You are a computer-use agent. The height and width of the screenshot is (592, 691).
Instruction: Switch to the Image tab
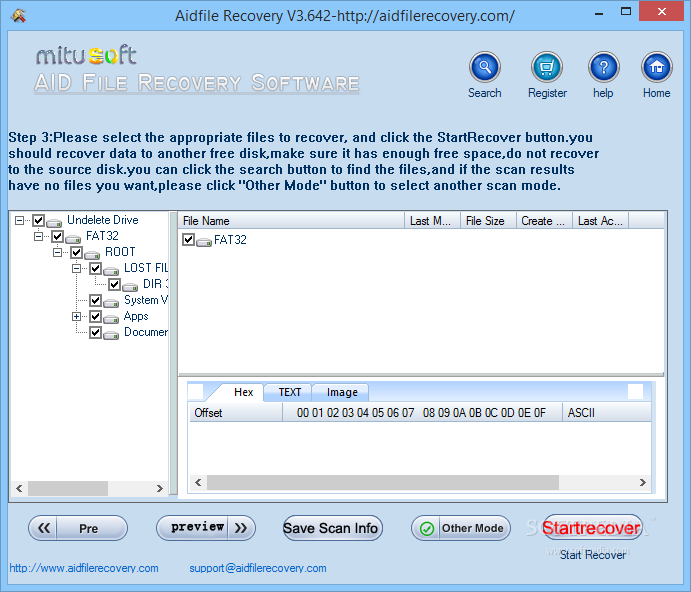[342, 392]
